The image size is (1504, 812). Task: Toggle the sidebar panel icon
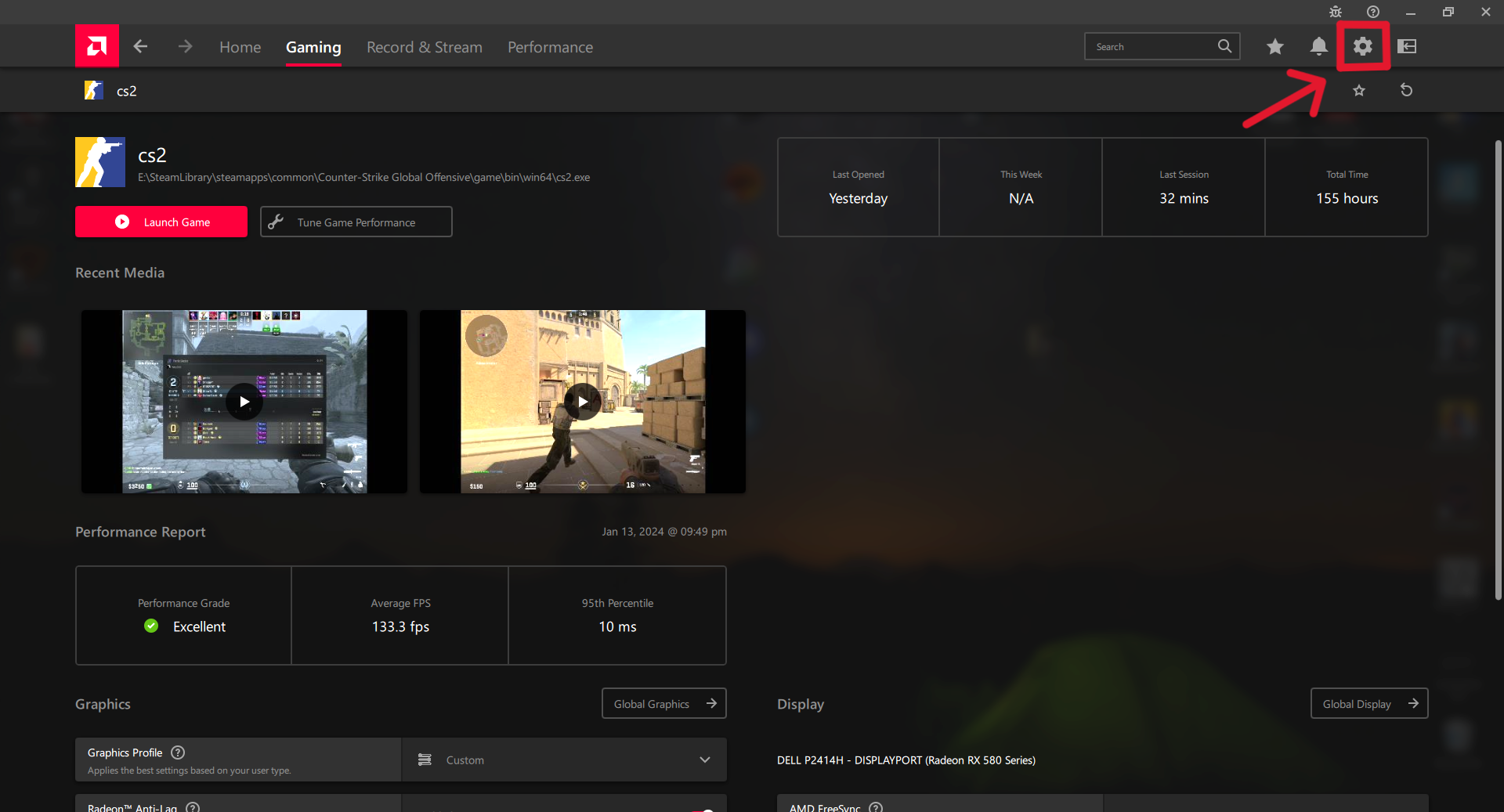[x=1407, y=46]
